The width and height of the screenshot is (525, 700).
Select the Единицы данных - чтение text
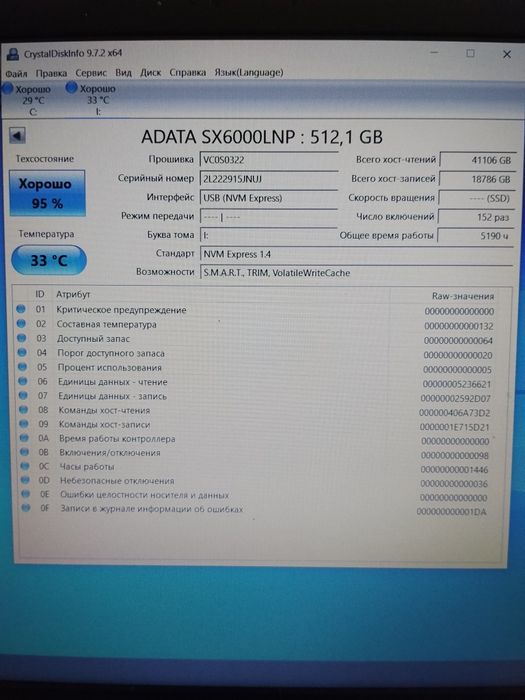[x=112, y=382]
